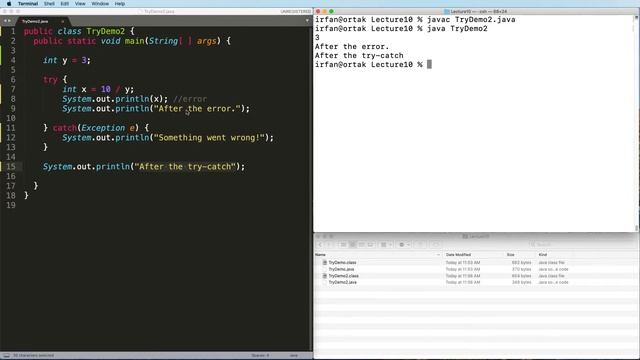Click the Finder share button
Screen dimensions: 640x360
click(x=420, y=244)
